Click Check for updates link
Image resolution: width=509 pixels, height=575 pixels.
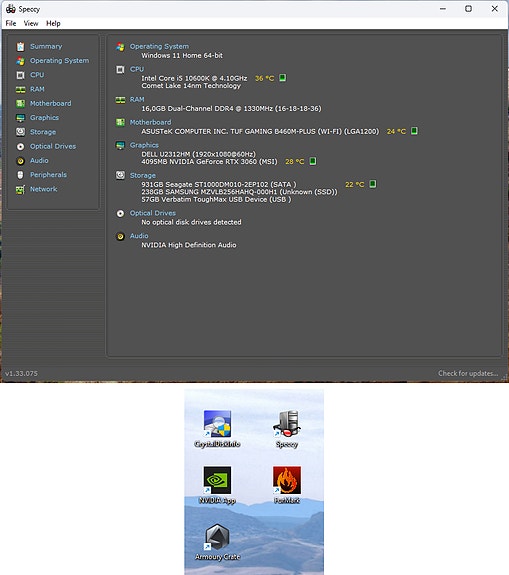click(468, 373)
